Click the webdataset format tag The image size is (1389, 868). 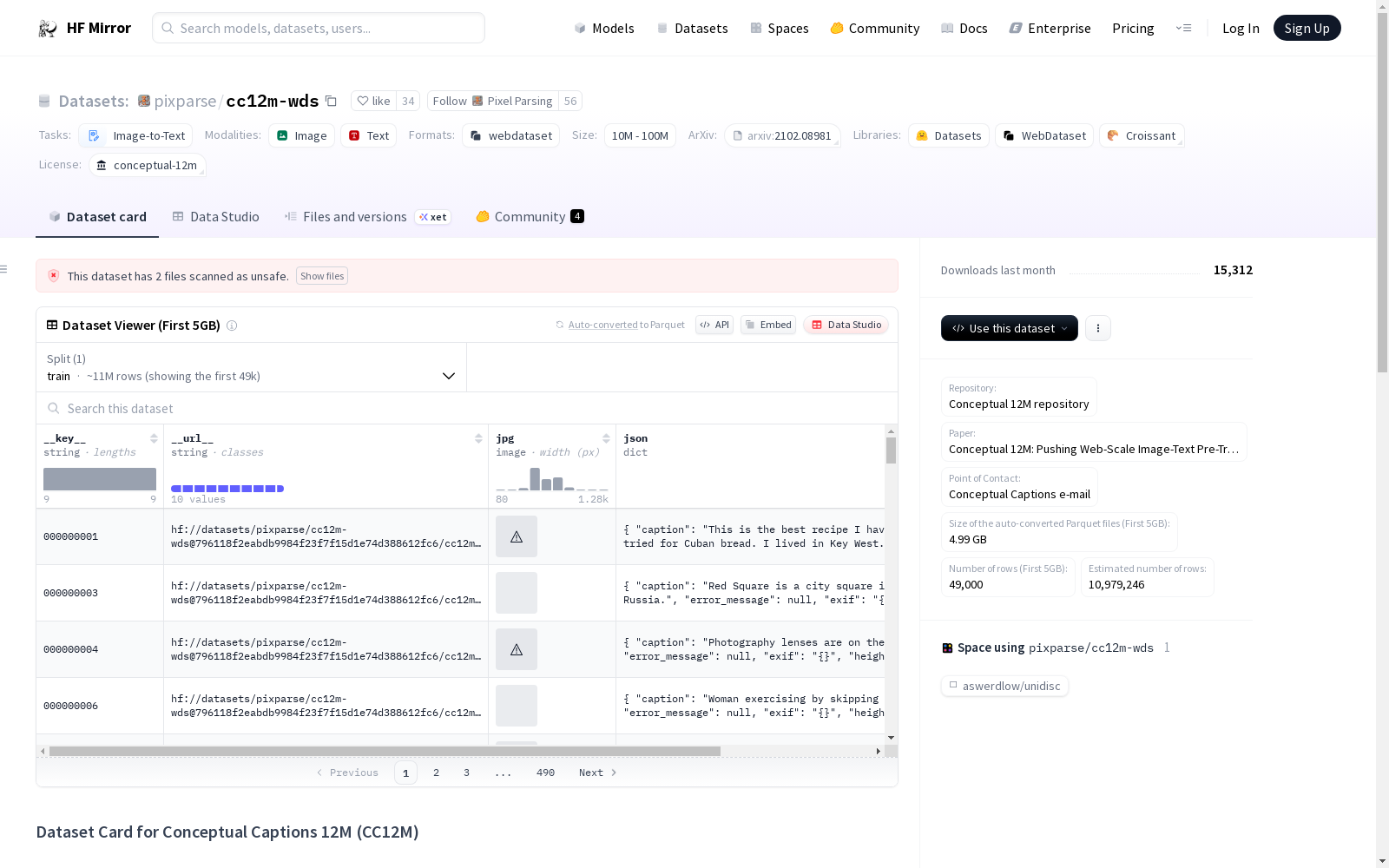510,135
